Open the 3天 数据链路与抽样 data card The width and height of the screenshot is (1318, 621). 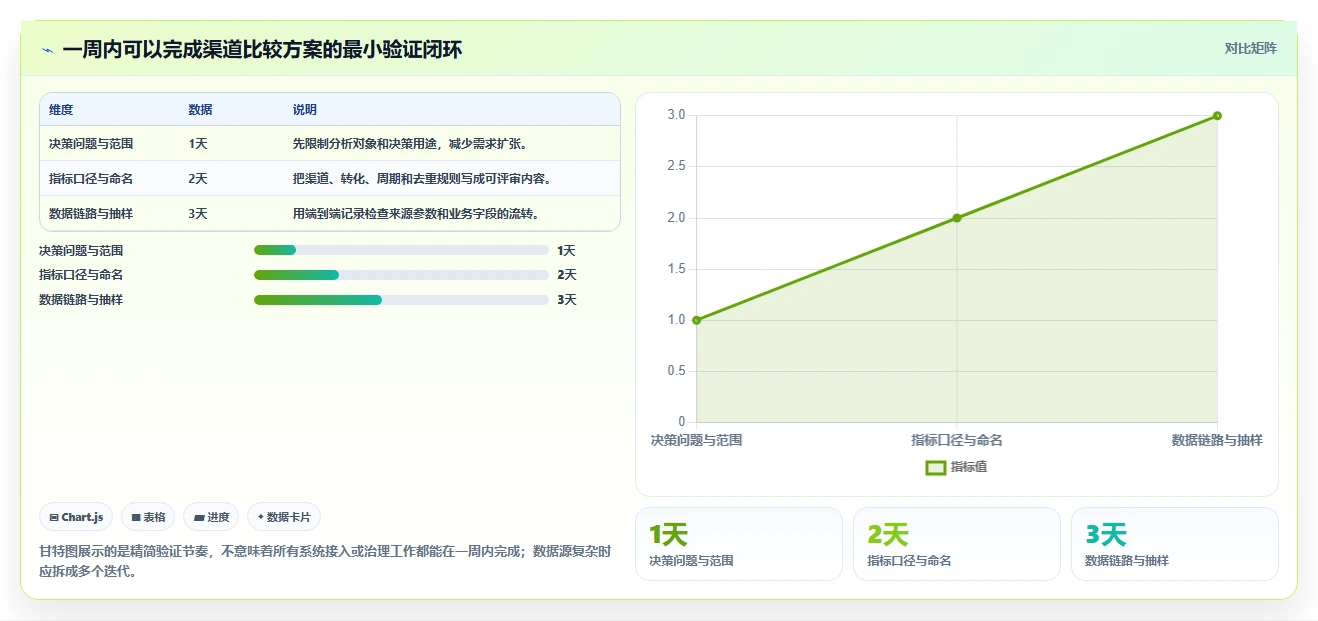coord(1175,544)
